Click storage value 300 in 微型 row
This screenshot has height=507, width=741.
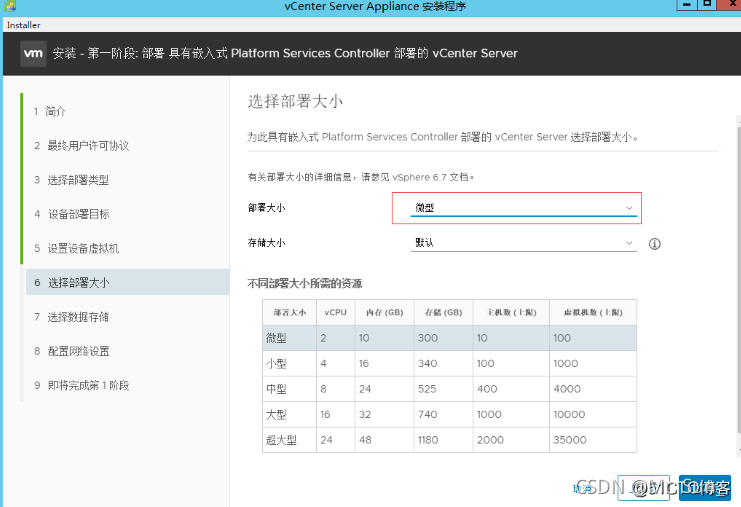[x=428, y=338]
